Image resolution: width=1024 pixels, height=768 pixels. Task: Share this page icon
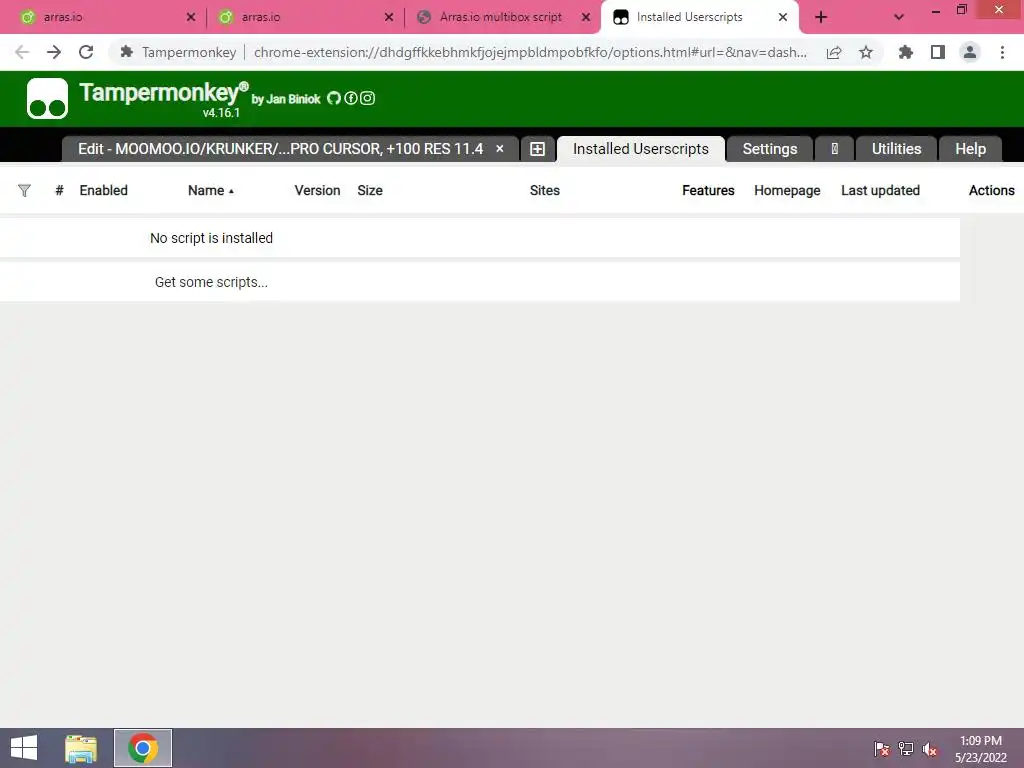click(834, 52)
